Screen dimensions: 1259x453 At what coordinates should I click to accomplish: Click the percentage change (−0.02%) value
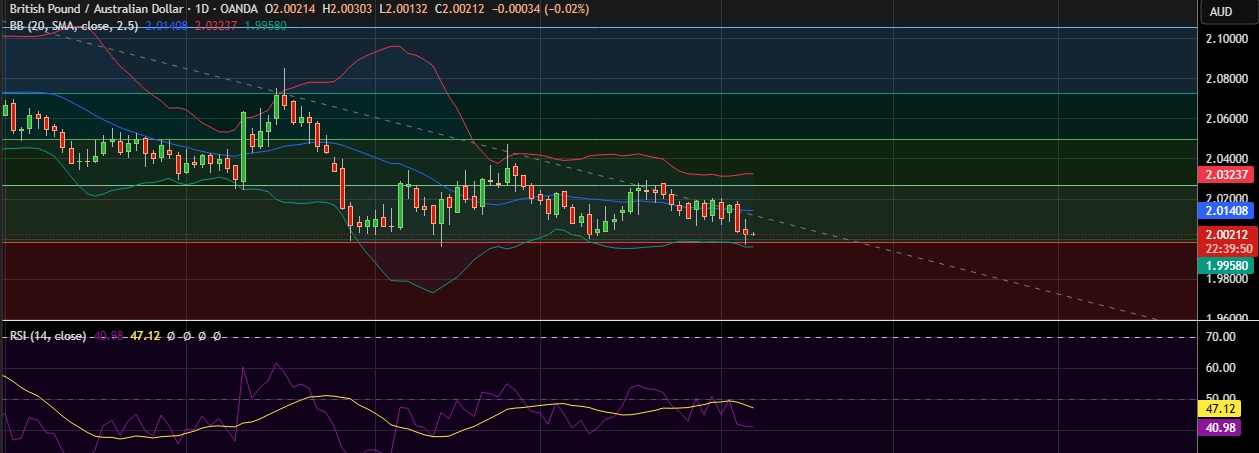[562, 9]
